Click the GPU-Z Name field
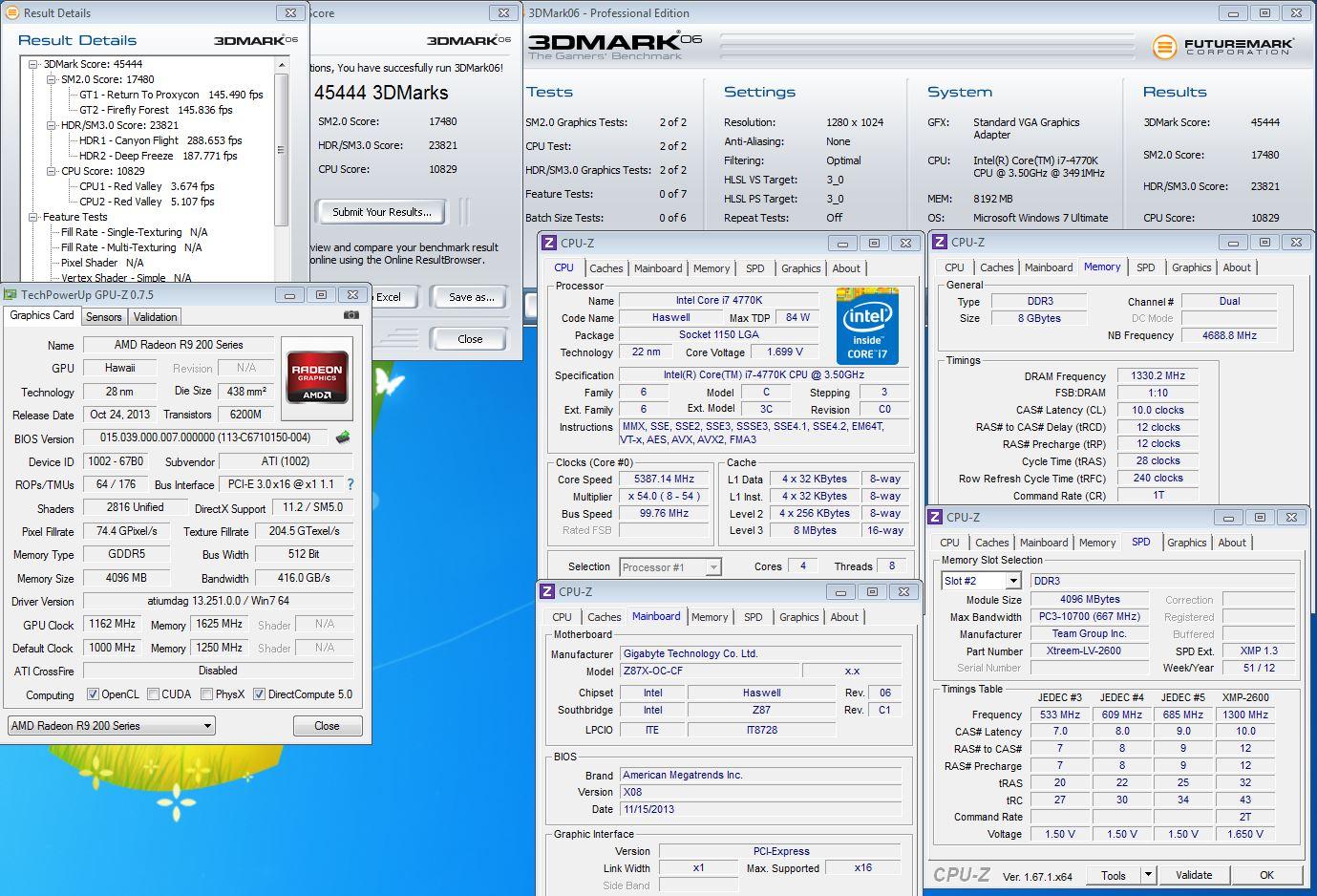 click(x=179, y=345)
